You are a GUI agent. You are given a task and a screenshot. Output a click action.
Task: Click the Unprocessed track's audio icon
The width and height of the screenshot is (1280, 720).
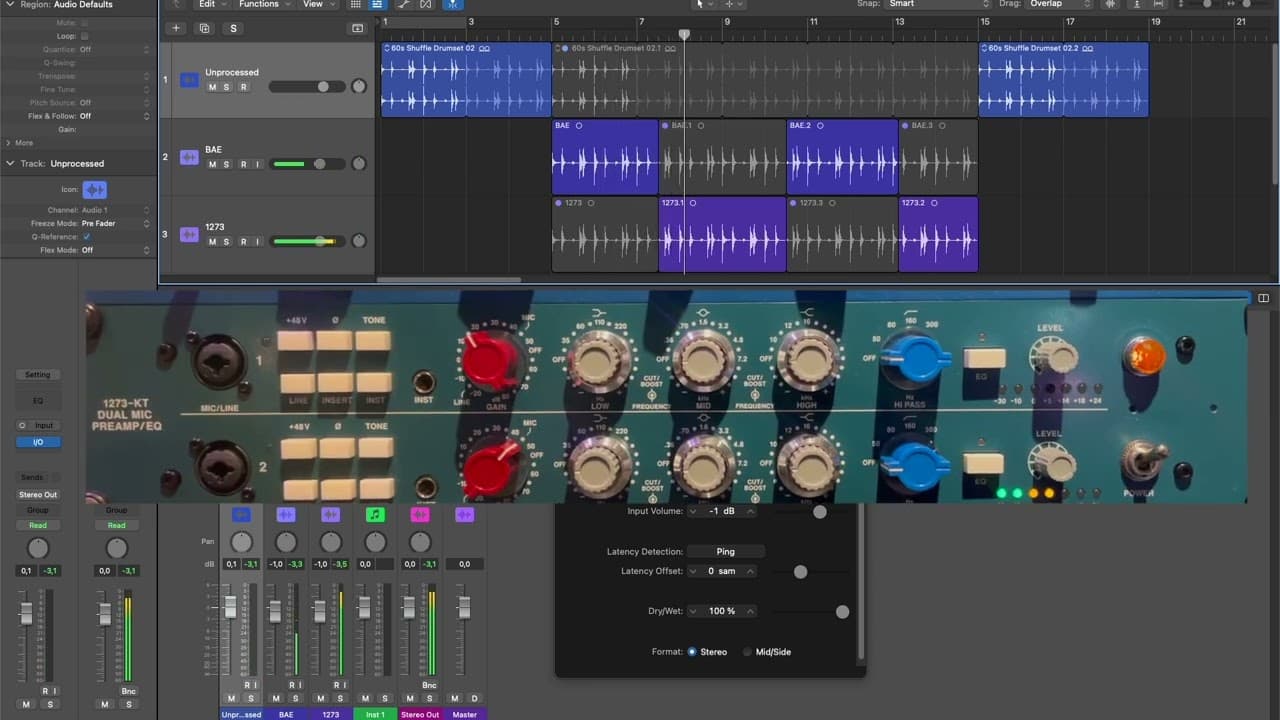[x=189, y=80]
